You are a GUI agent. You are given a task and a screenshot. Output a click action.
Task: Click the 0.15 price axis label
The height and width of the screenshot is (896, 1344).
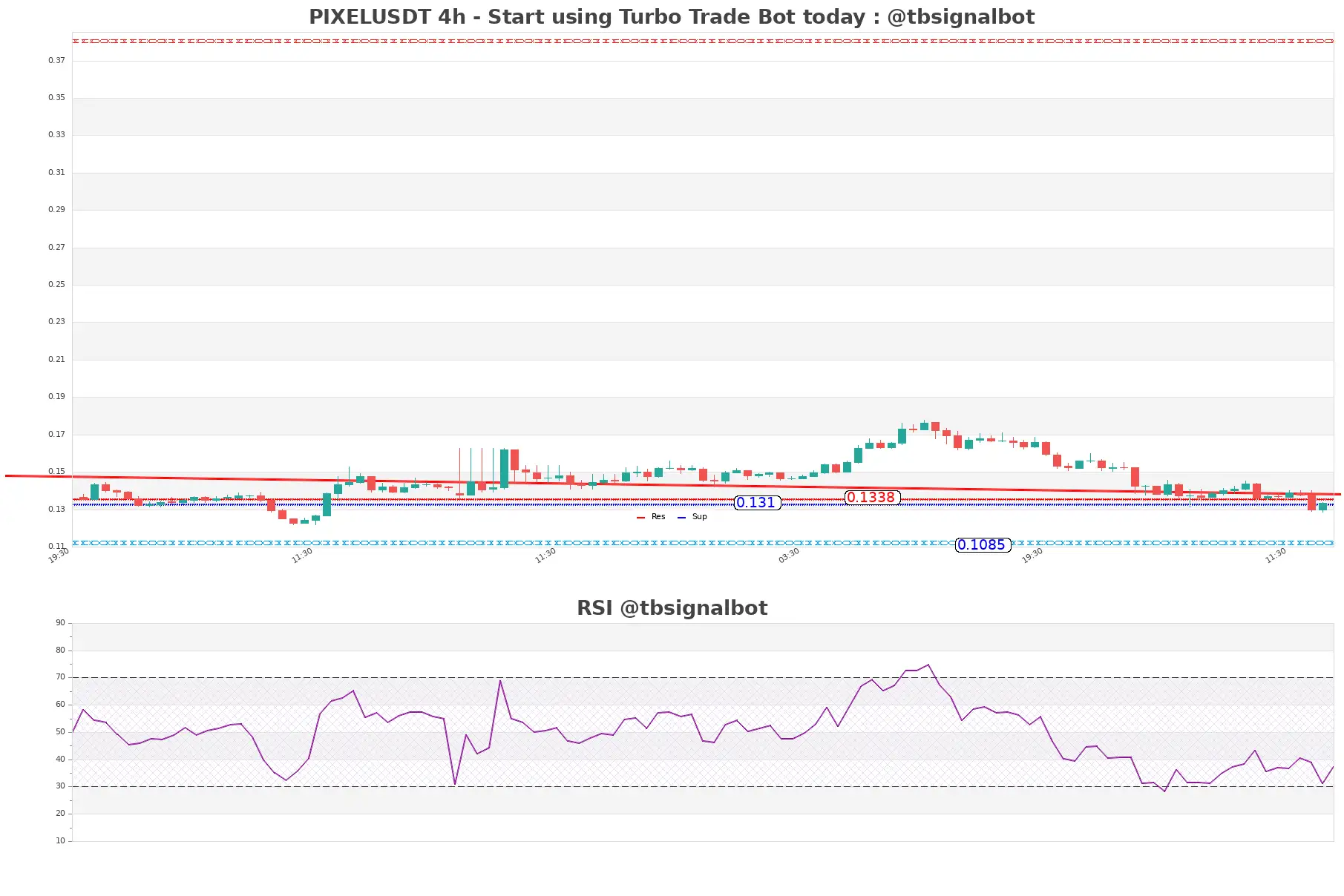56,472
